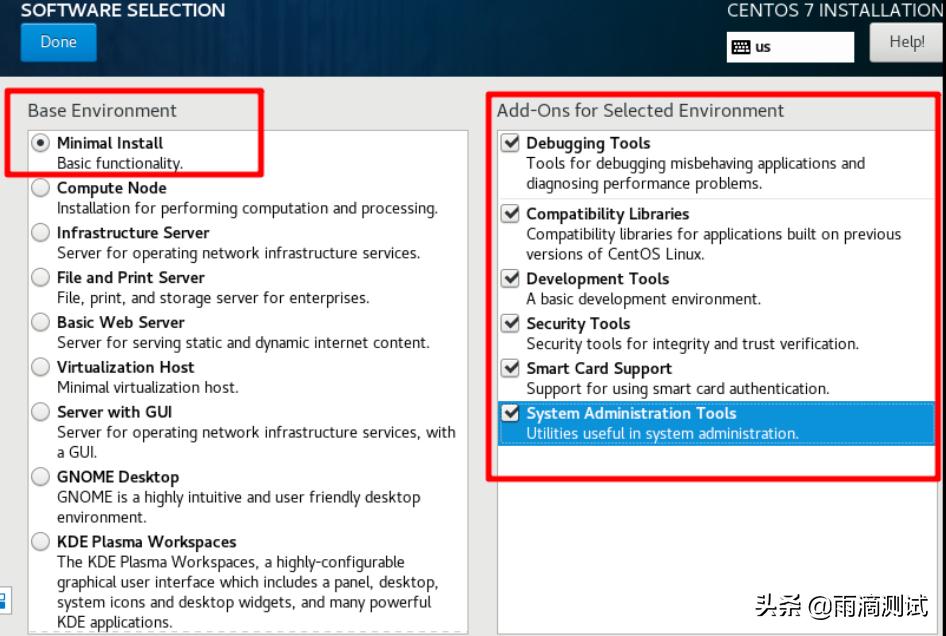Select the Virtualization Host option
This screenshot has width=946, height=636.
click(x=41, y=367)
